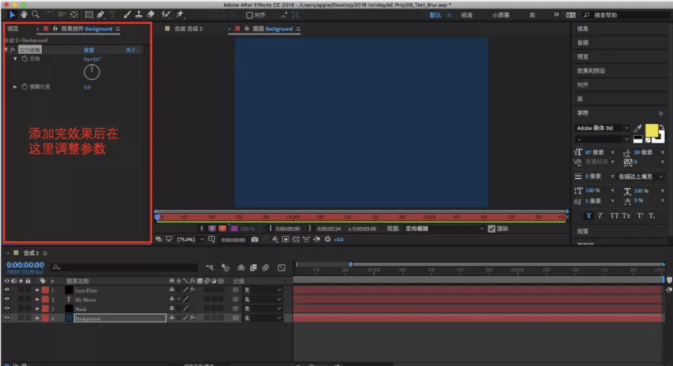The image size is (673, 366).
Task: Select the Eraser tool
Action: 151,15
